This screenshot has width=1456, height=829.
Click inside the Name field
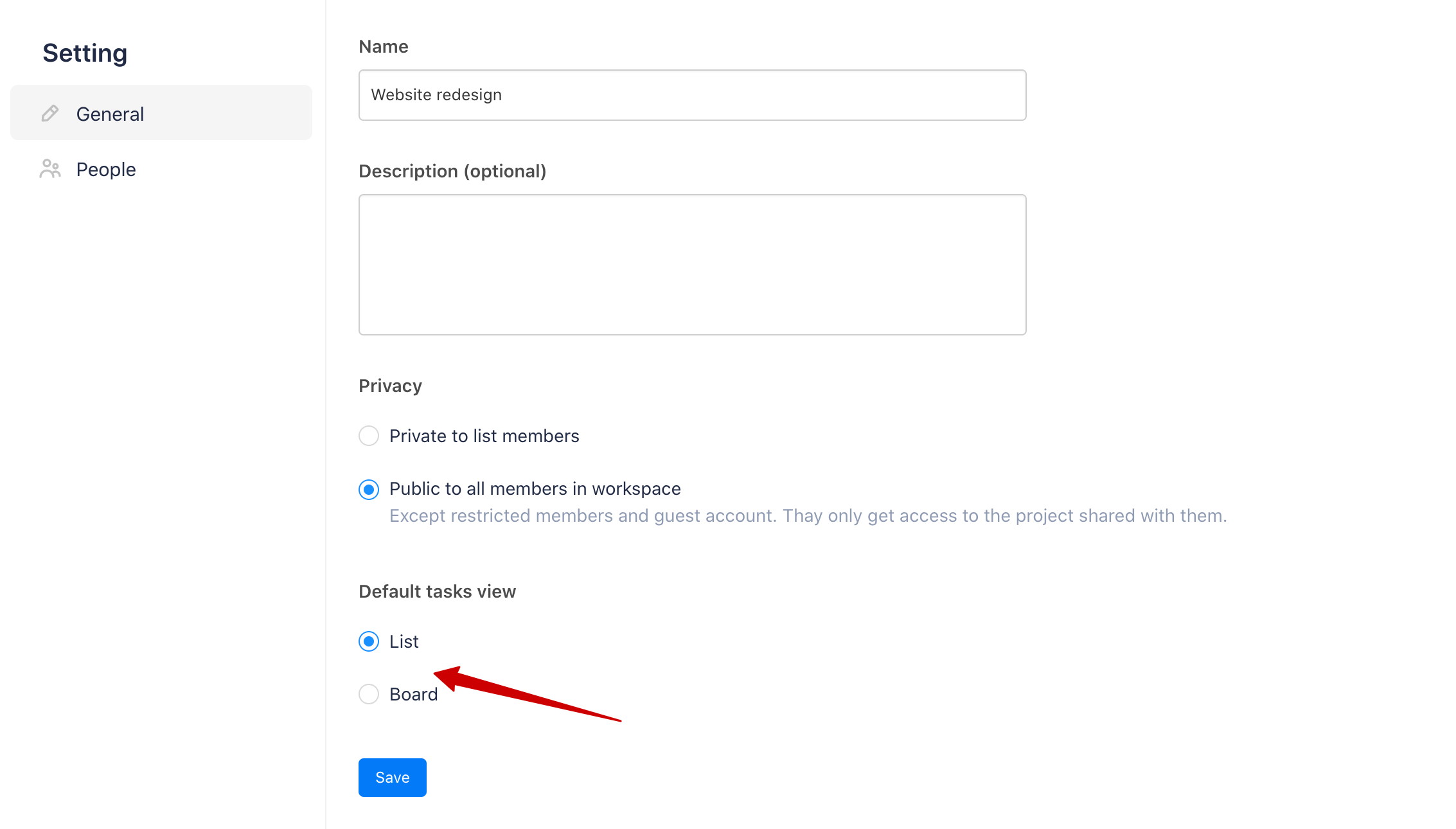[692, 95]
